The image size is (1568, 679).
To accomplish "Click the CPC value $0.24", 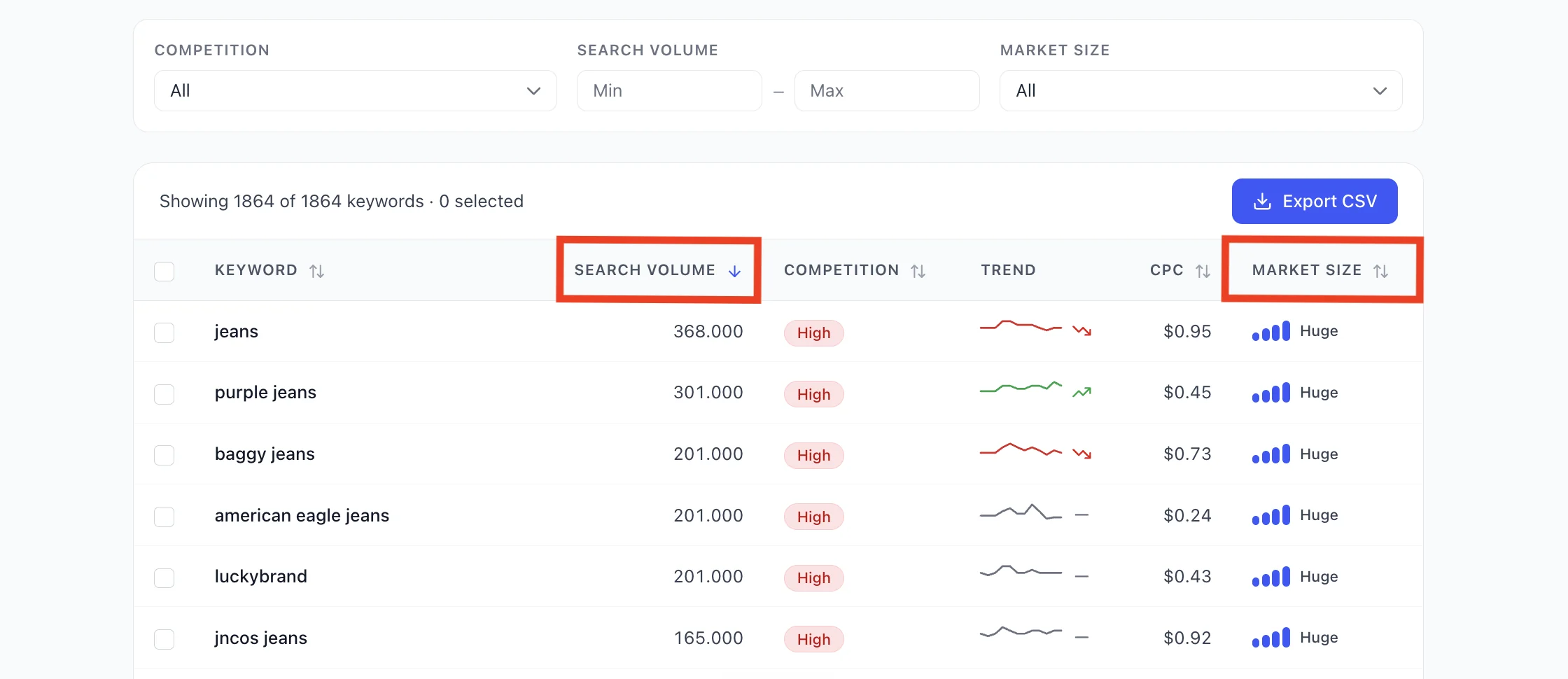I will [x=1187, y=515].
